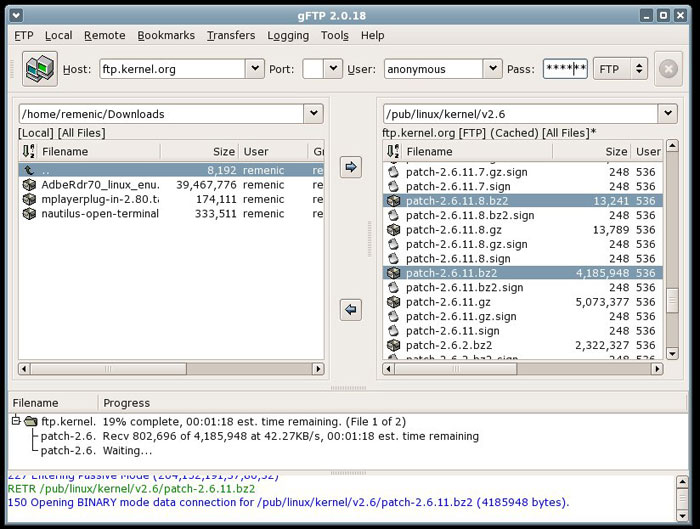Click the remote file list vertical scrollbar thumb
Viewport: 700px width, 529px height.
tap(672, 300)
